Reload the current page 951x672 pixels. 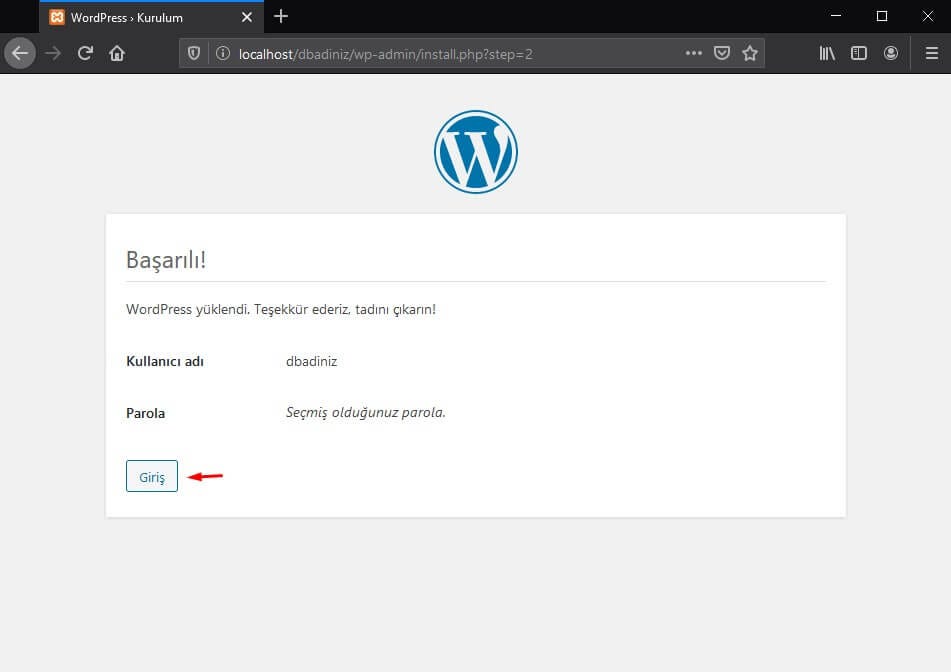tap(85, 53)
